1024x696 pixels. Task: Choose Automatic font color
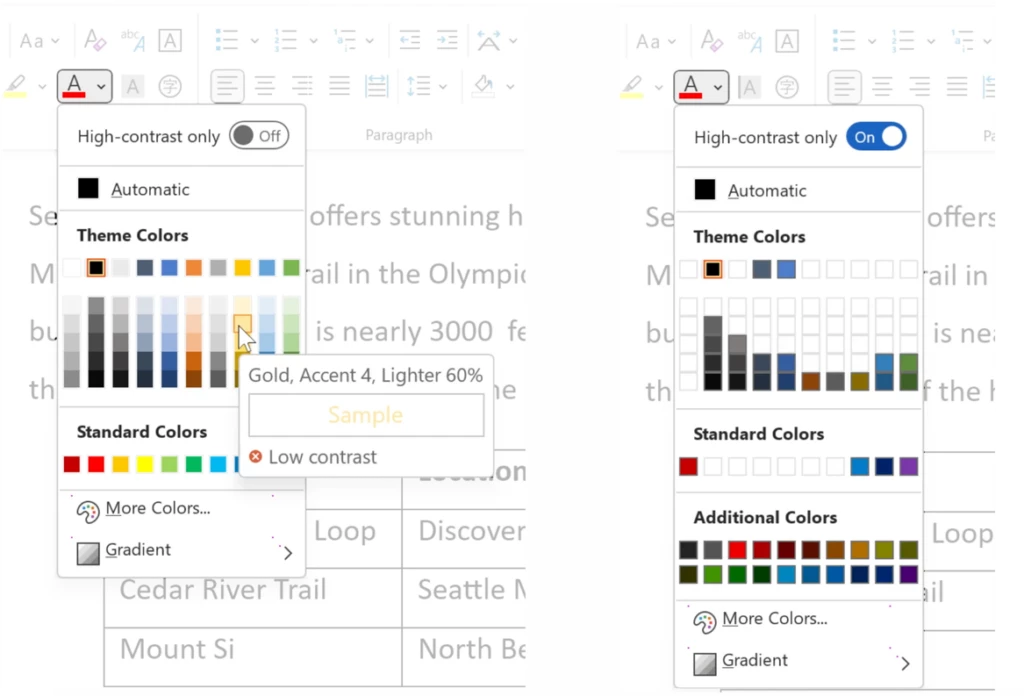tap(150, 188)
